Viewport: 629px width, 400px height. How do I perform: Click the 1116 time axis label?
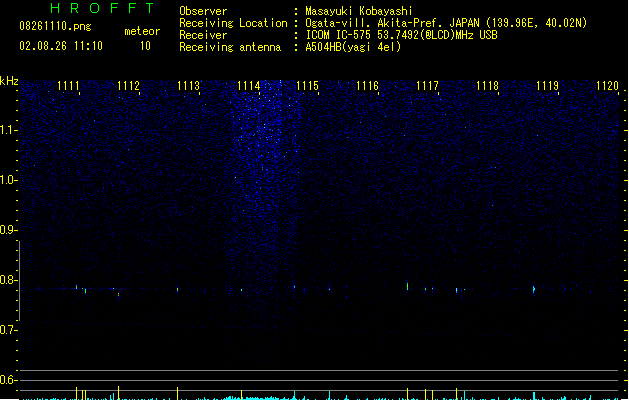[x=367, y=86]
